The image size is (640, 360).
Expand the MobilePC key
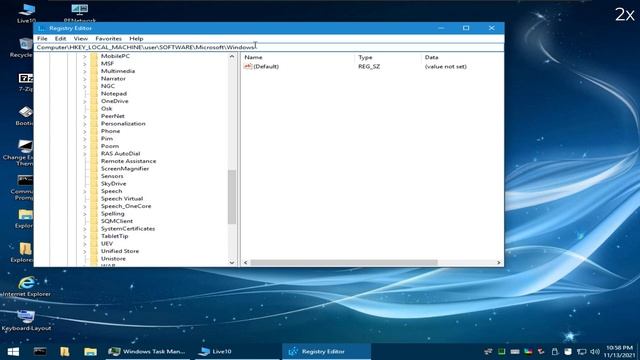coord(84,56)
